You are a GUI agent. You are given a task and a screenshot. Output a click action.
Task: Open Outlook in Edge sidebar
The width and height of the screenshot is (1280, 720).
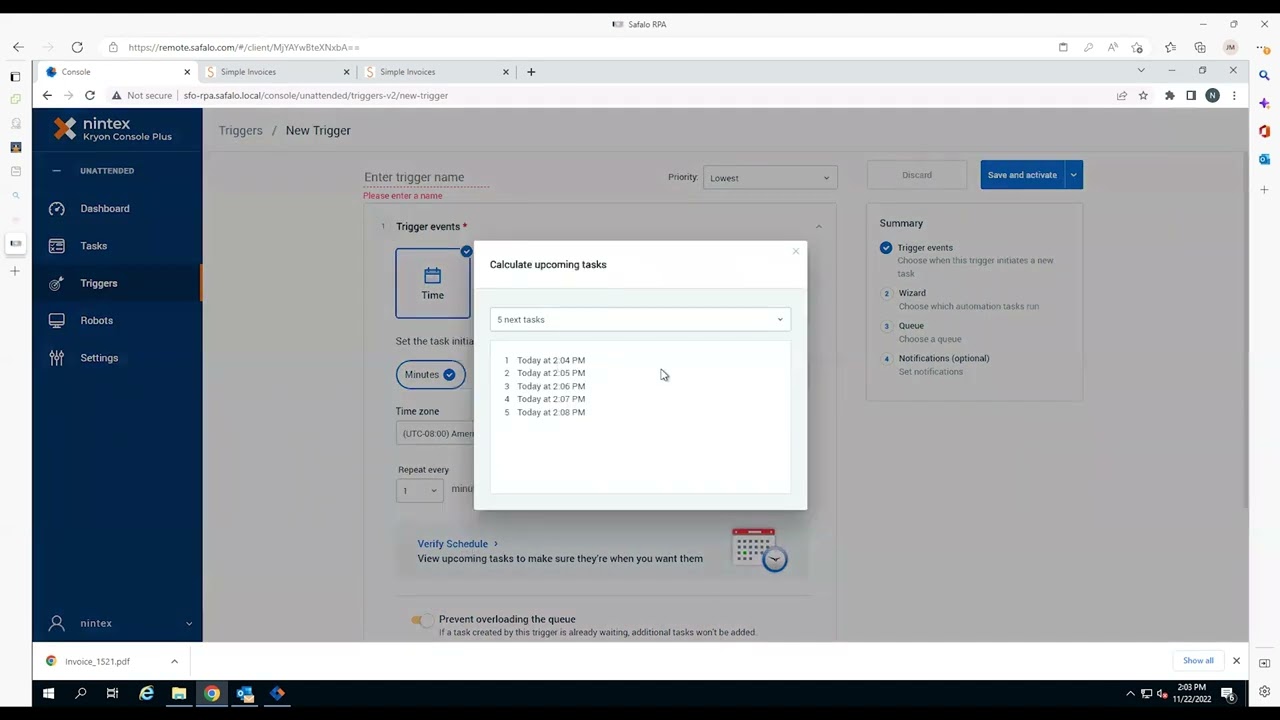[x=1264, y=159]
